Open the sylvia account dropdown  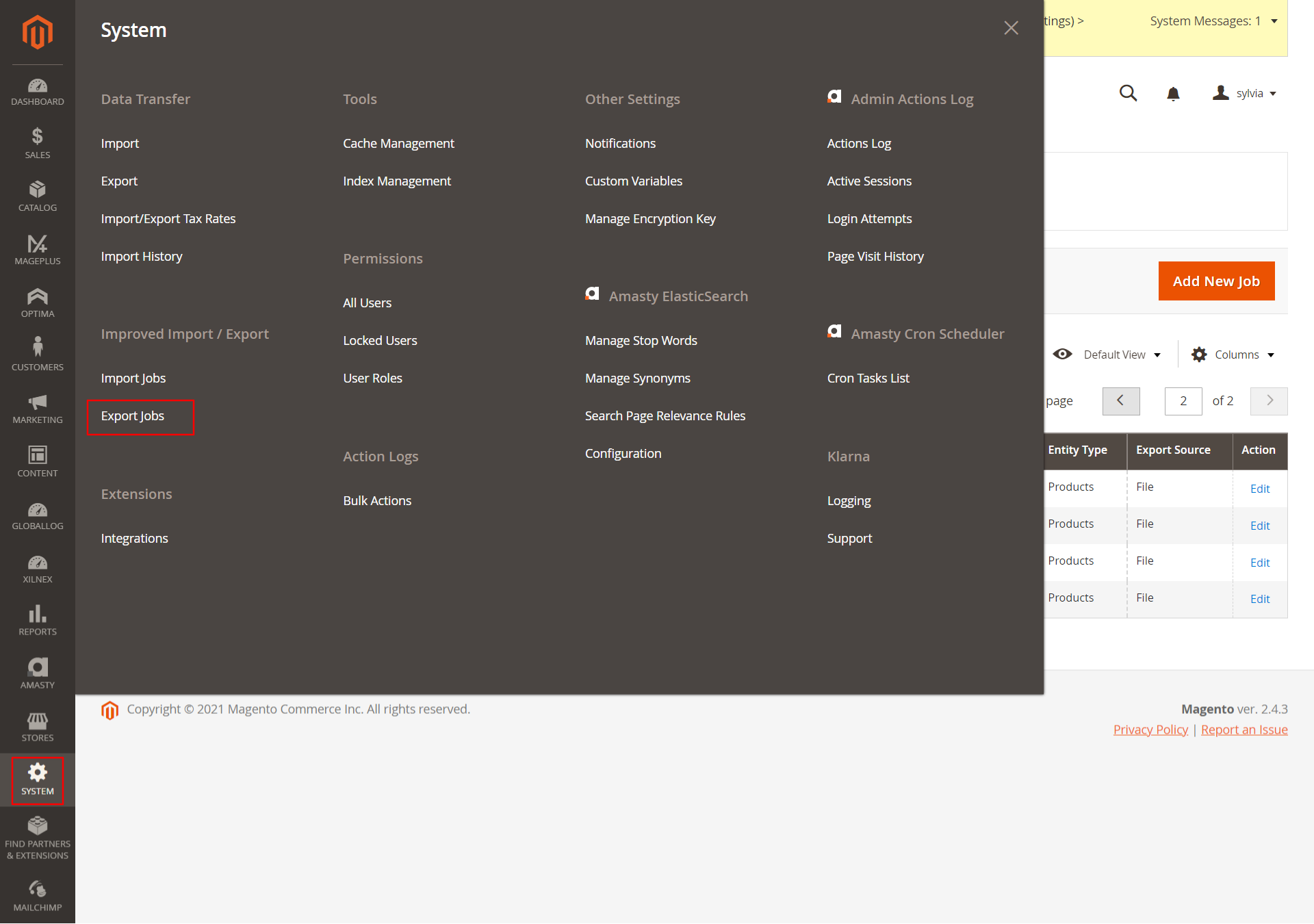click(1245, 94)
